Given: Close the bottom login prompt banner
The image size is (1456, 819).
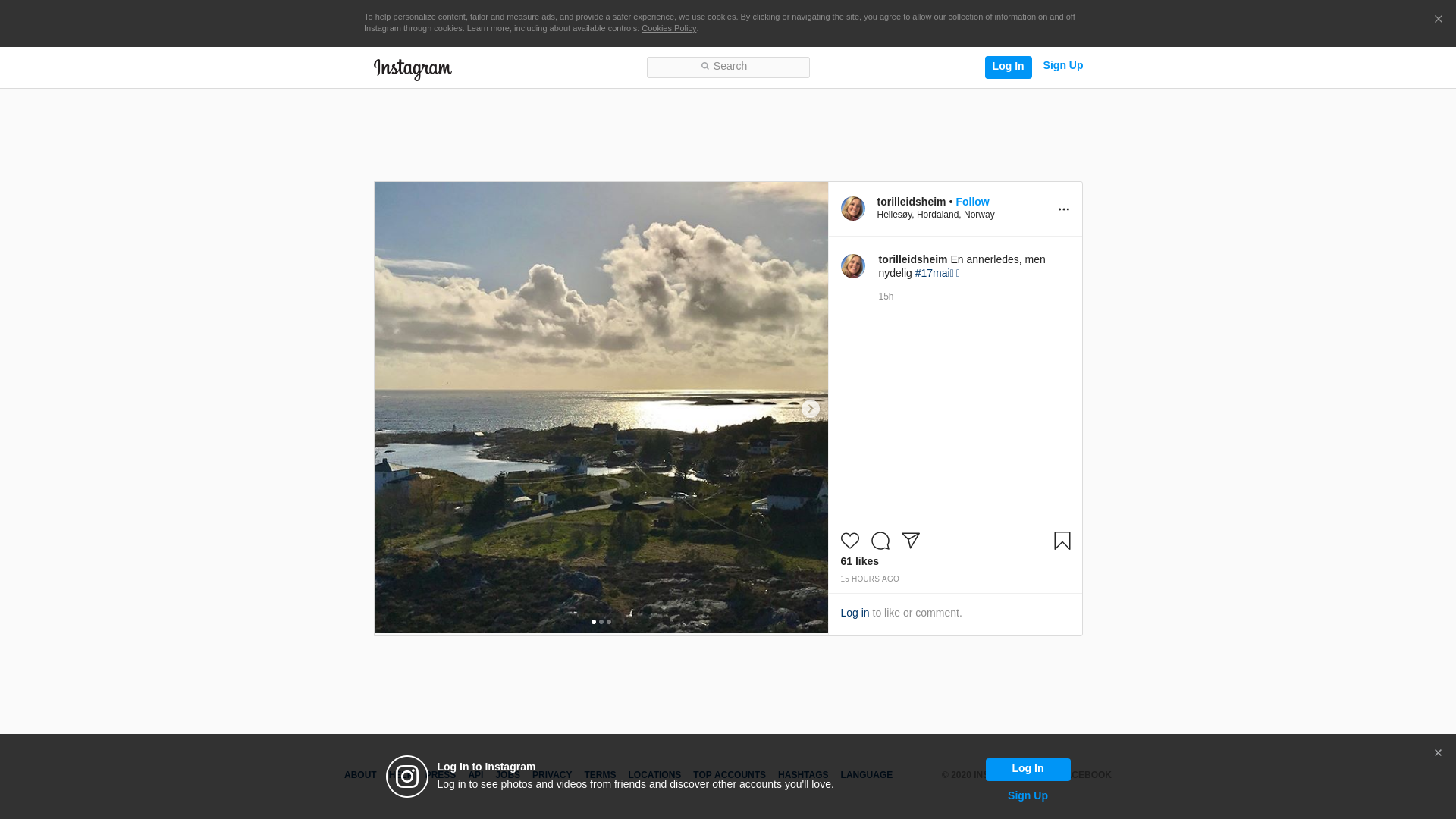Looking at the screenshot, I should [x=1437, y=753].
